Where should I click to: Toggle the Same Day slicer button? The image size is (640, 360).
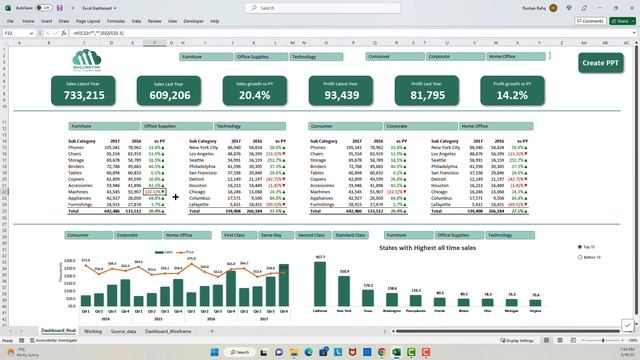[x=276, y=235]
